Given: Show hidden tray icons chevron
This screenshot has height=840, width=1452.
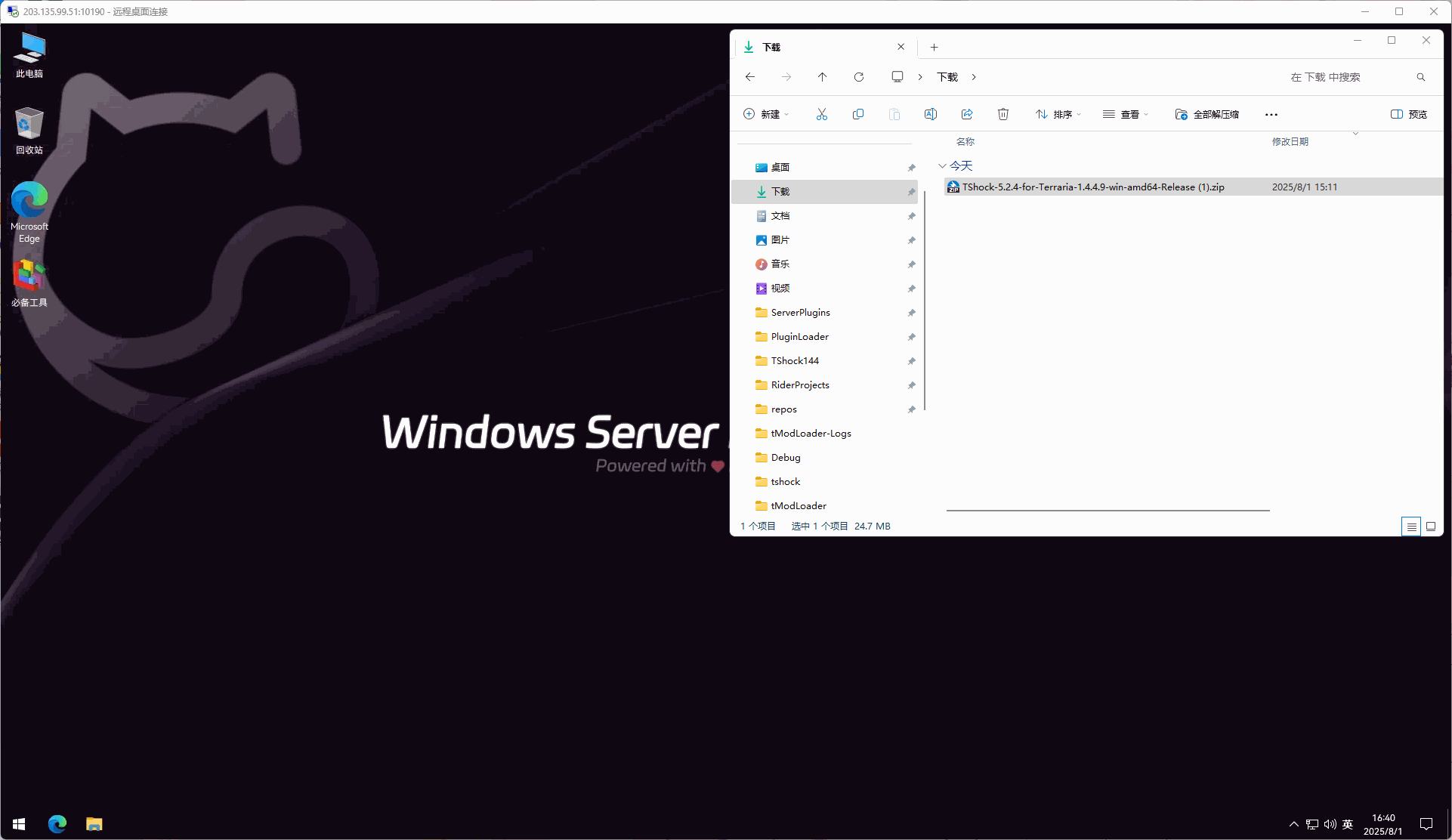Looking at the screenshot, I should tap(1294, 824).
